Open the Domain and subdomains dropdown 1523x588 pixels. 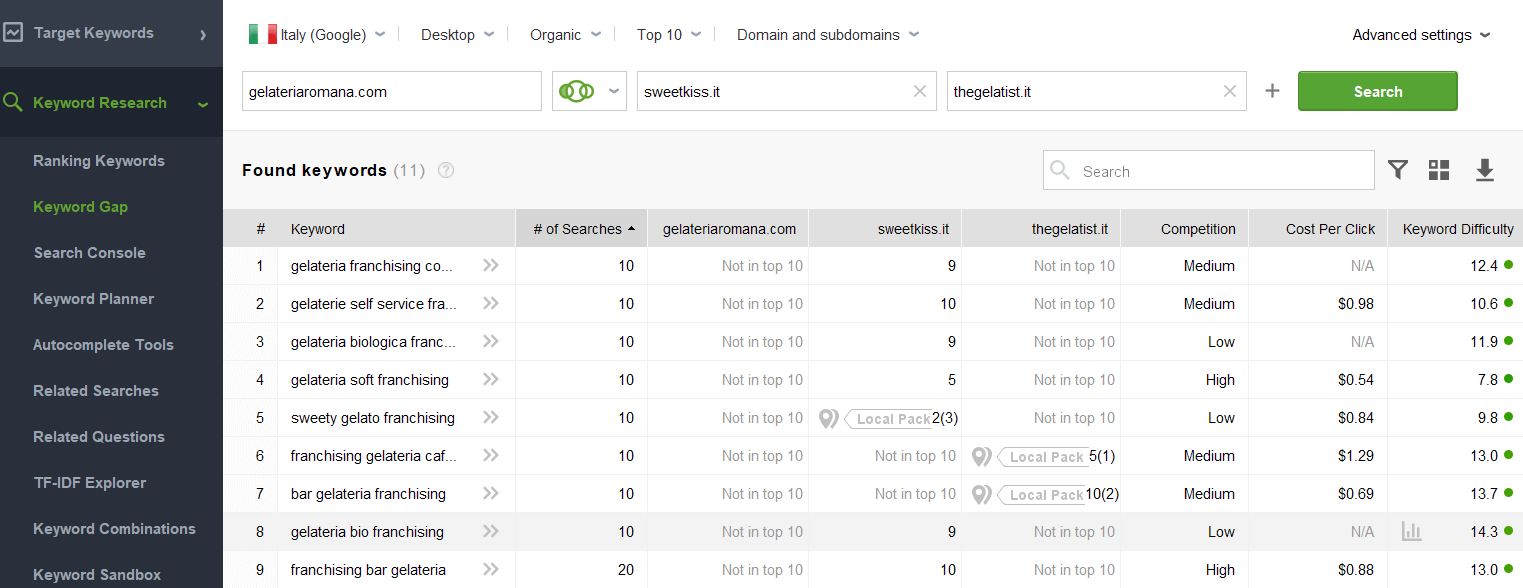(828, 34)
